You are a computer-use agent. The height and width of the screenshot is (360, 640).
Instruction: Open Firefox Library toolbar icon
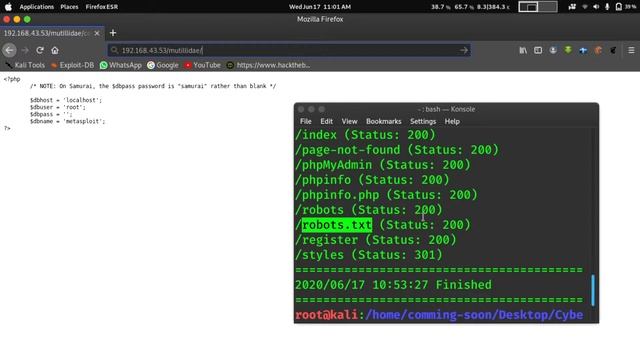(x=523, y=50)
